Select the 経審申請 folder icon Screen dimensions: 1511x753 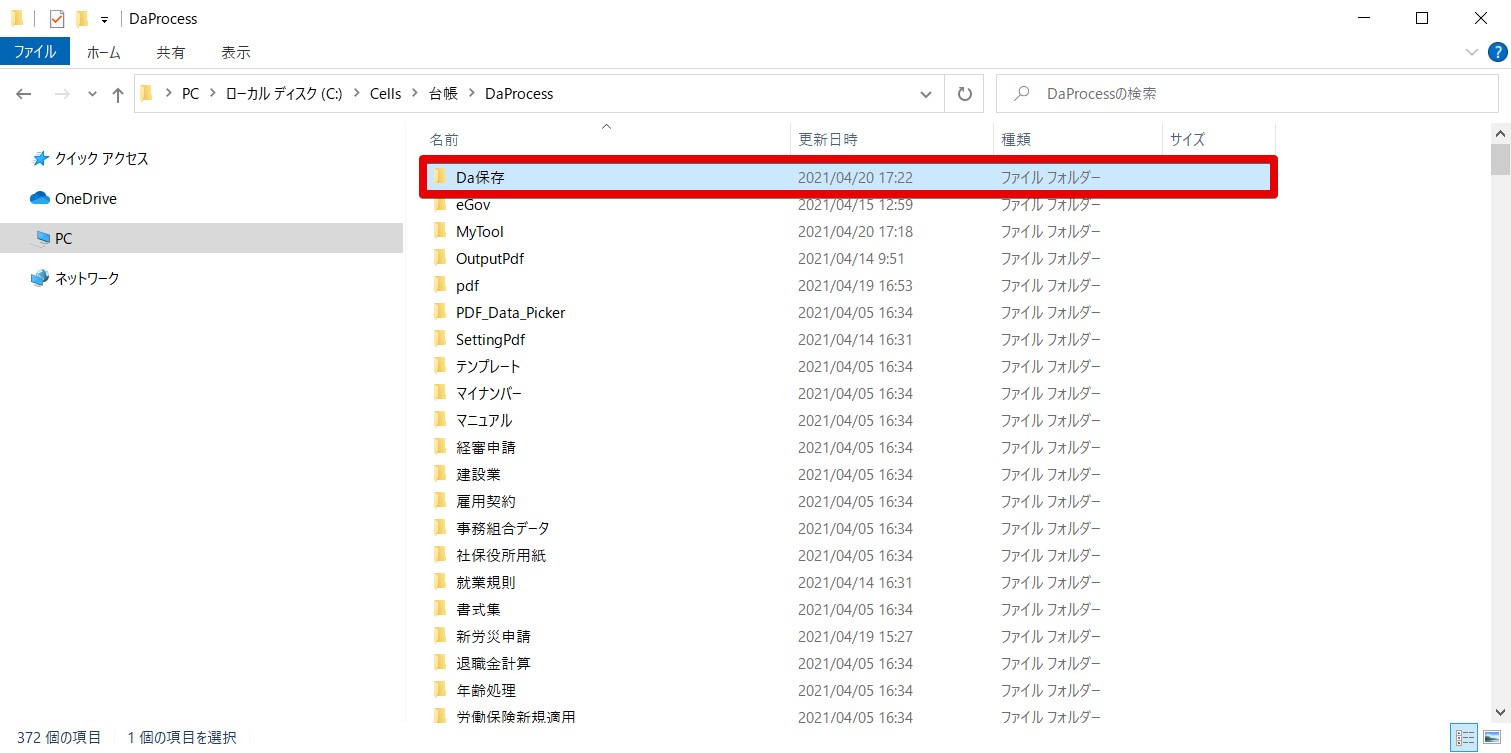tap(440, 447)
